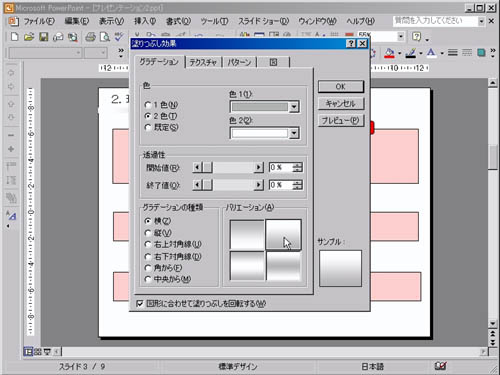Click the 開始値 transparency slider track
This screenshot has height=375, width=500.
point(232,167)
